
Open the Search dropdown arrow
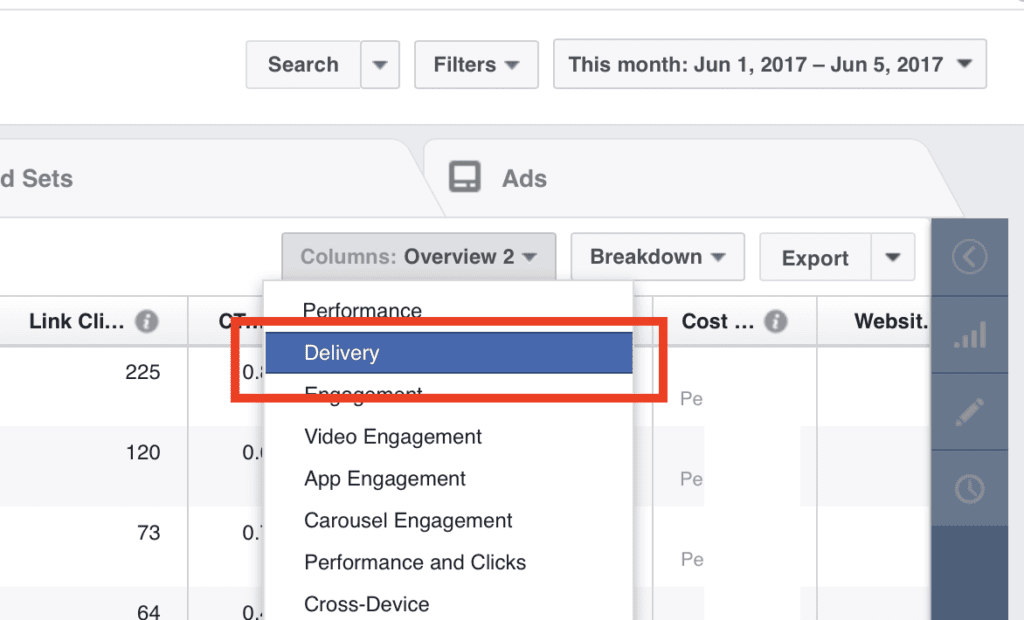pyautogui.click(x=380, y=63)
